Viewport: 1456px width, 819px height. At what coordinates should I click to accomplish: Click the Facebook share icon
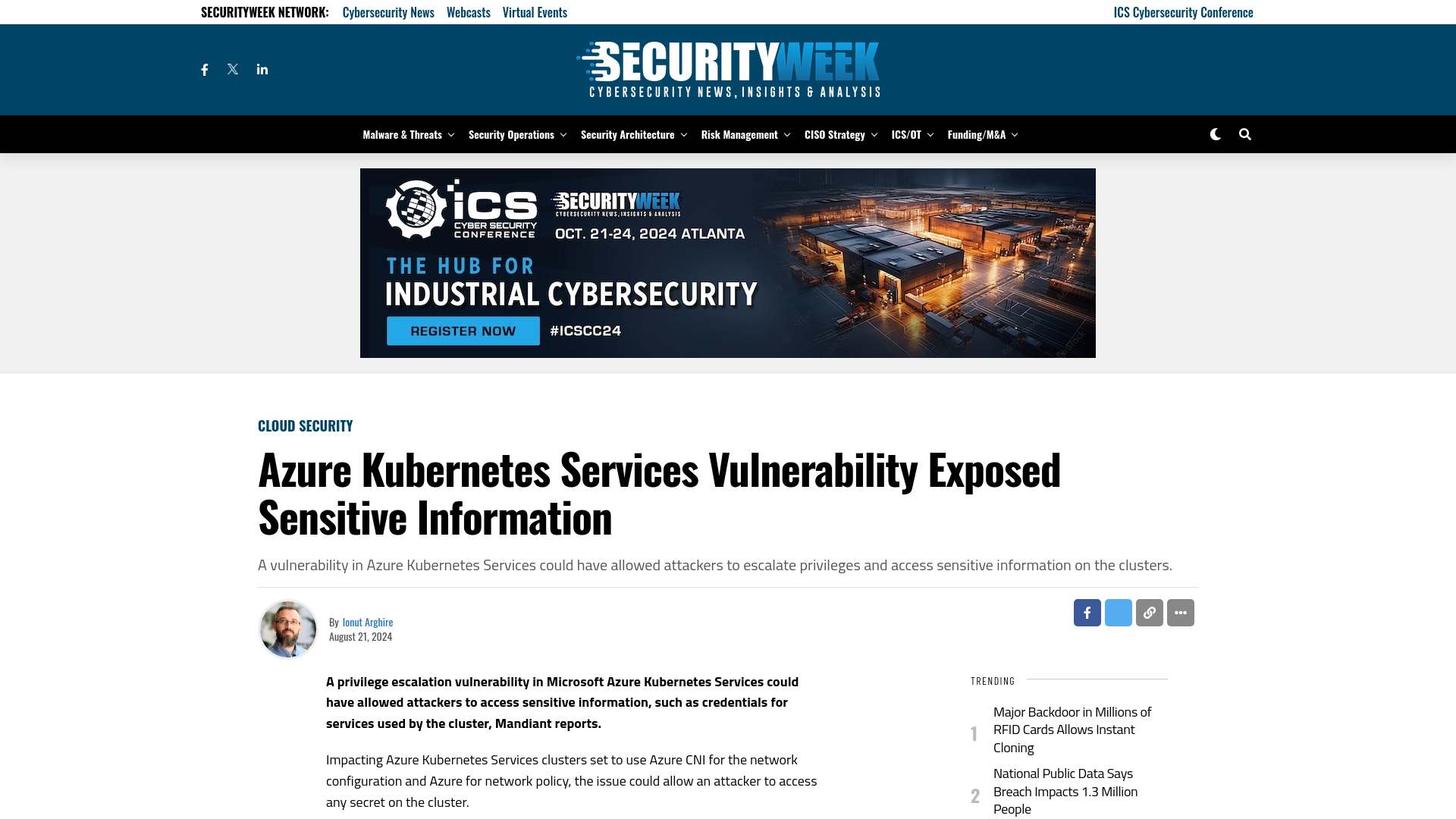1087,613
